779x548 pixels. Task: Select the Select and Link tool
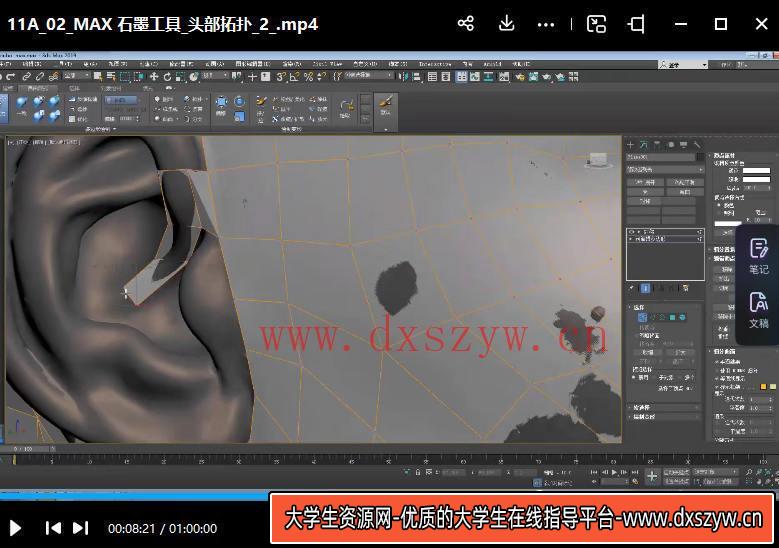(26, 76)
